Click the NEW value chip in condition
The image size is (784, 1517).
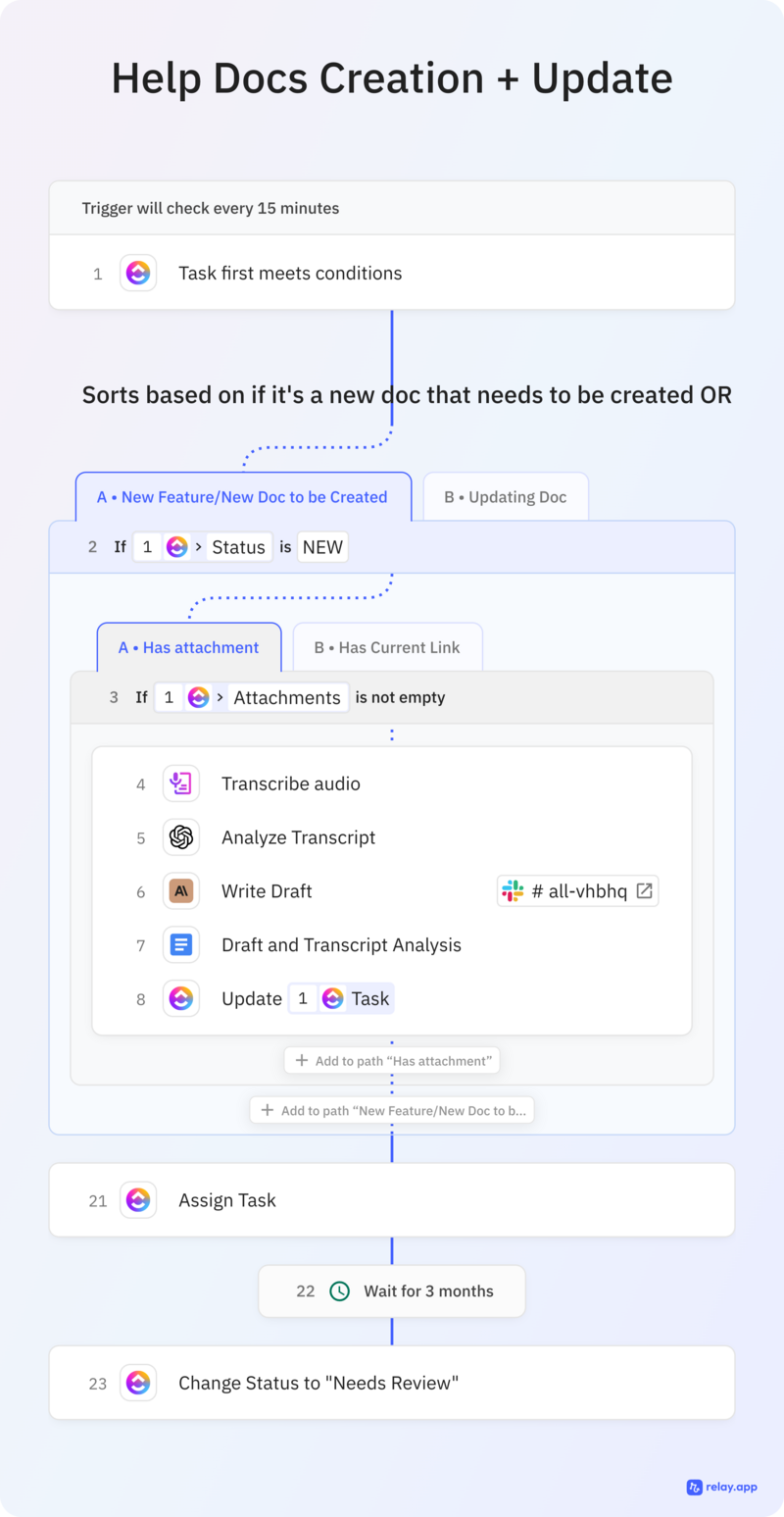pyautogui.click(x=322, y=547)
